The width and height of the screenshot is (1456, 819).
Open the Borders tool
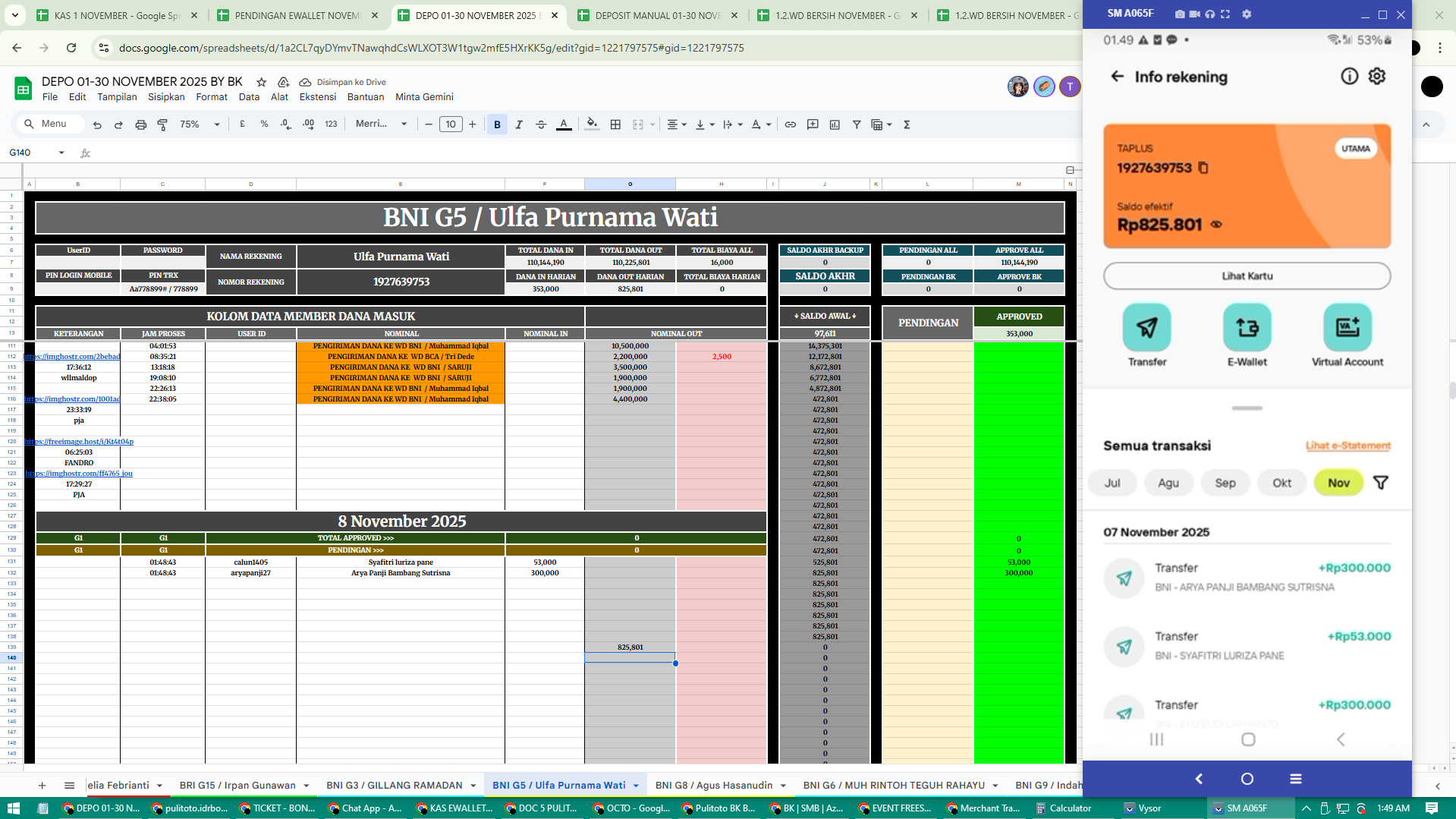[615, 124]
